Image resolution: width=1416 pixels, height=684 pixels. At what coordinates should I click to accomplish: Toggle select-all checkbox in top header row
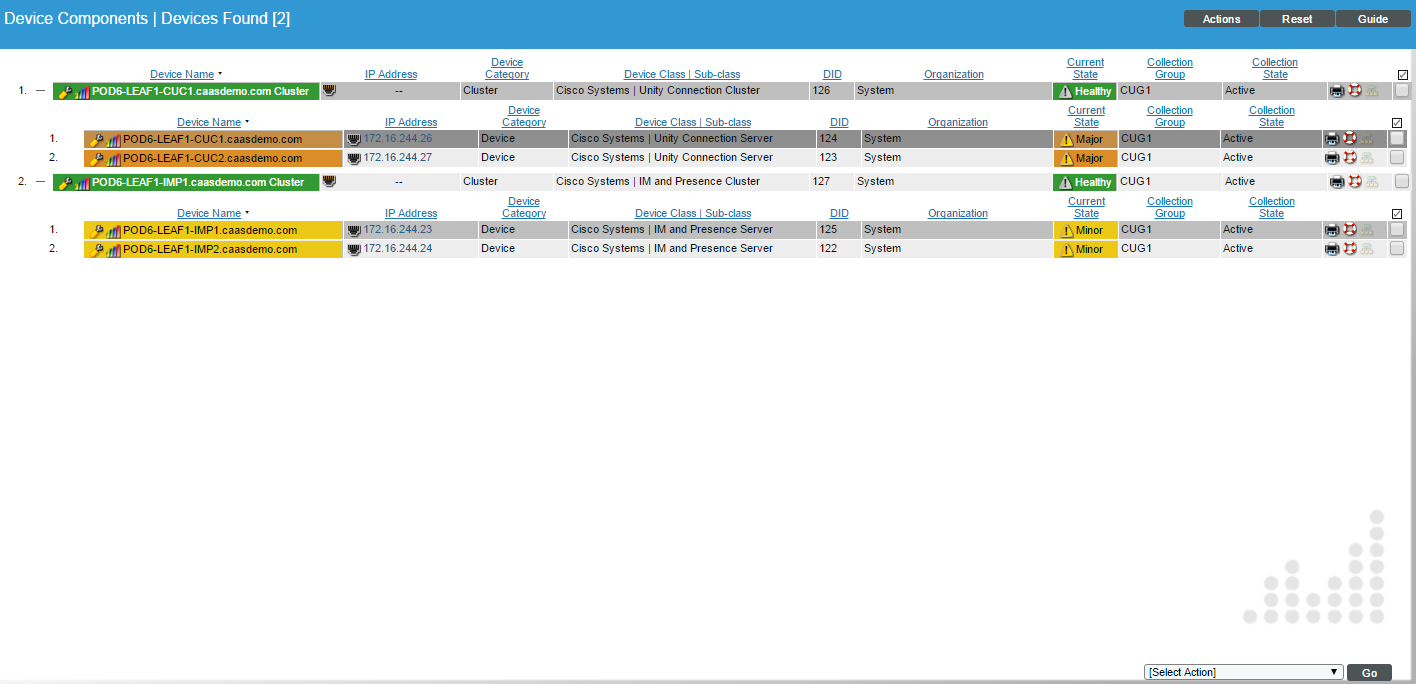[x=1402, y=75]
